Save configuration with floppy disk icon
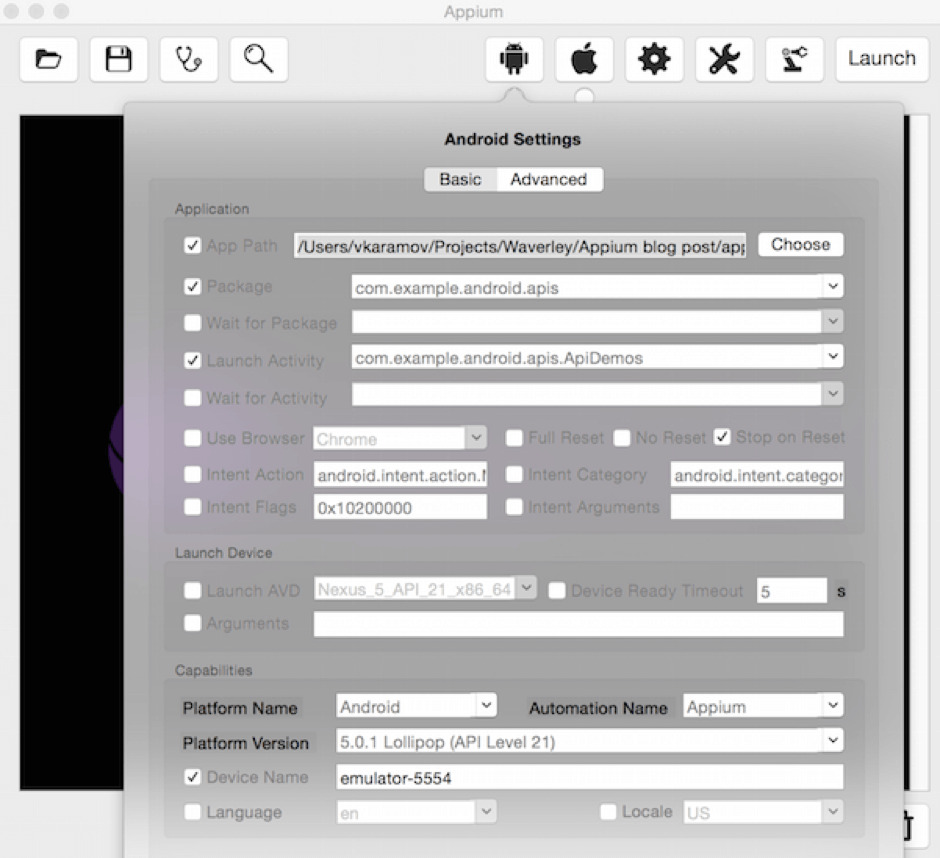The width and height of the screenshot is (940, 858). pos(119,59)
